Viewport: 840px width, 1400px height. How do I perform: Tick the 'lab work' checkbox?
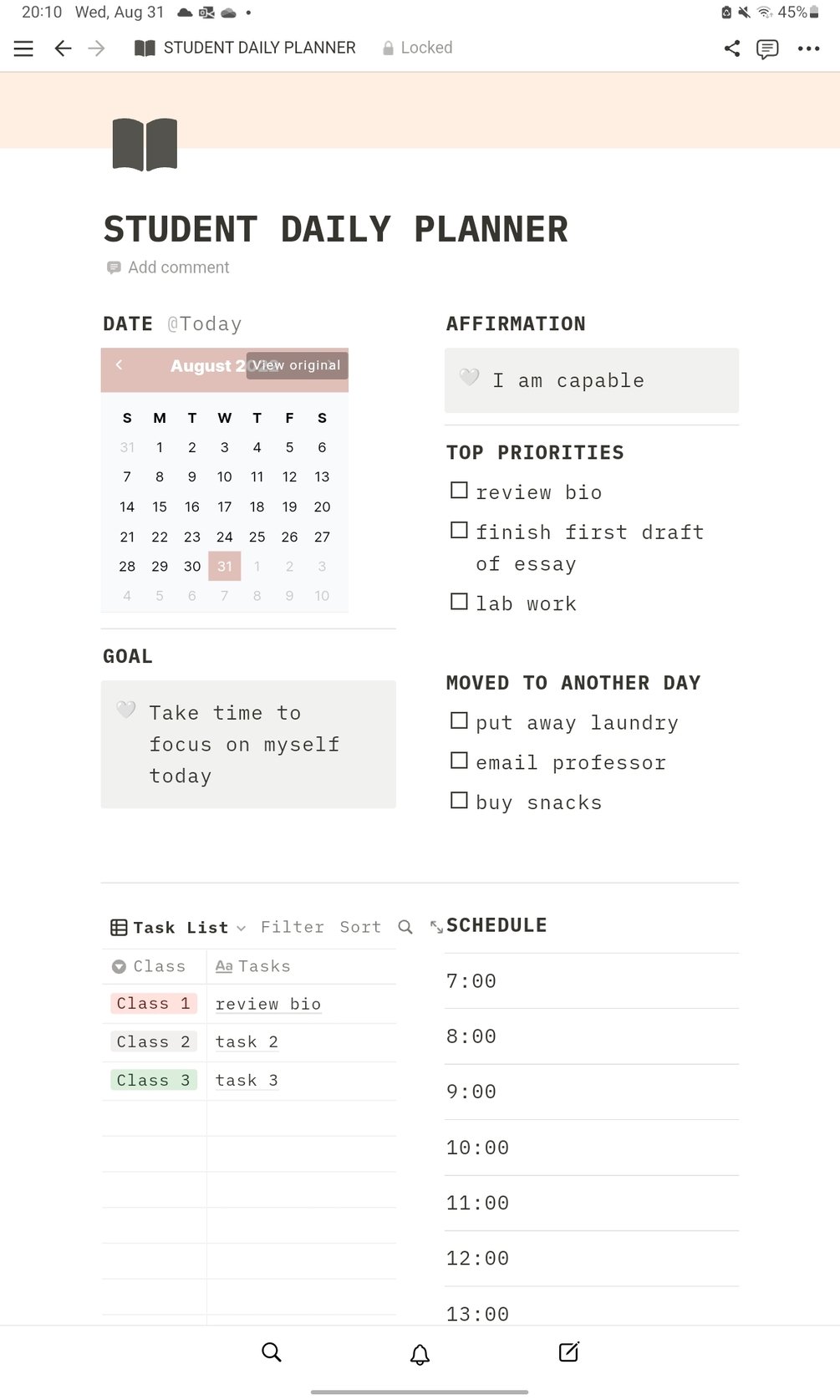click(459, 602)
